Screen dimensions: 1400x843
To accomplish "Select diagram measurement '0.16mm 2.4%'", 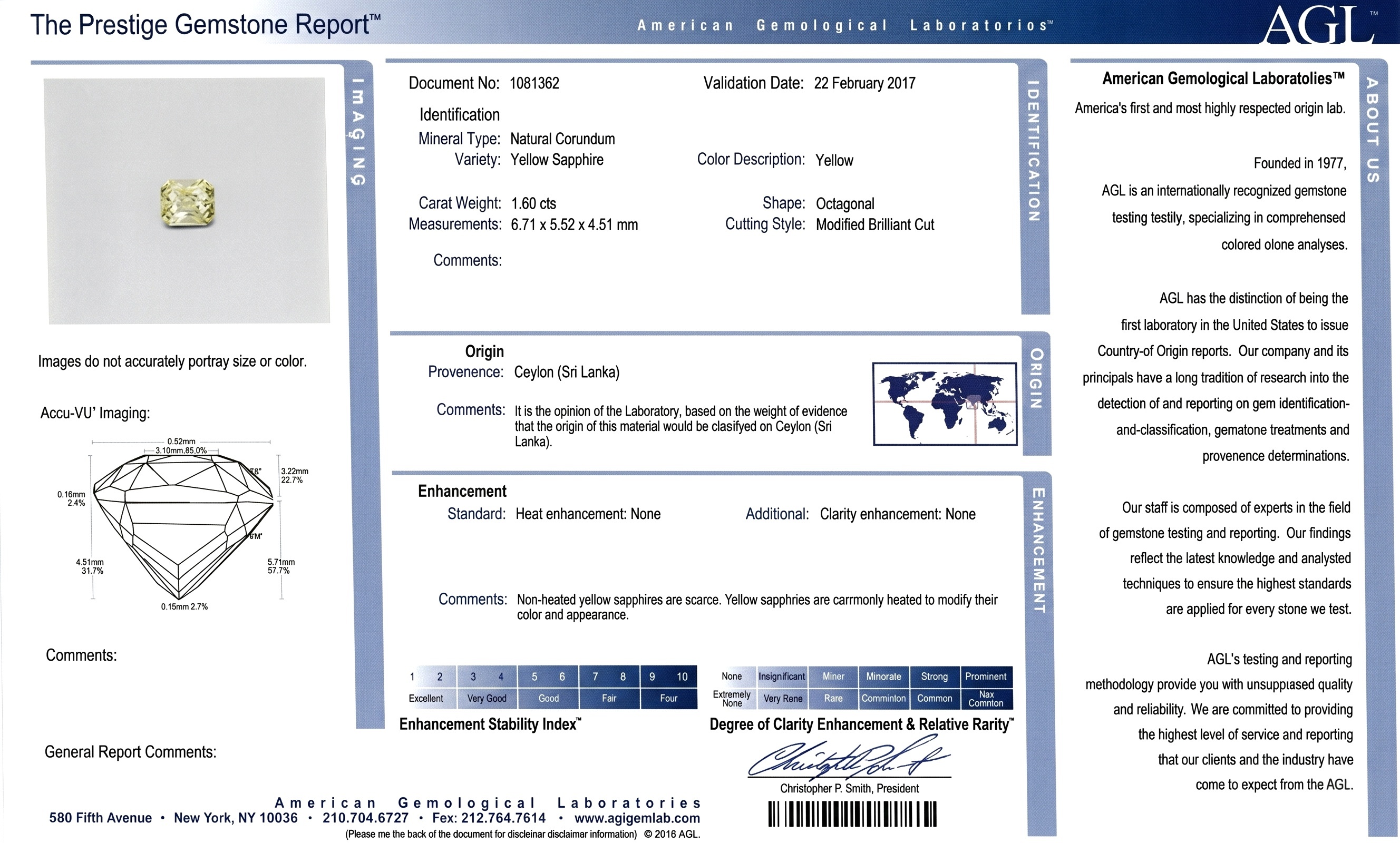I will 71,499.
